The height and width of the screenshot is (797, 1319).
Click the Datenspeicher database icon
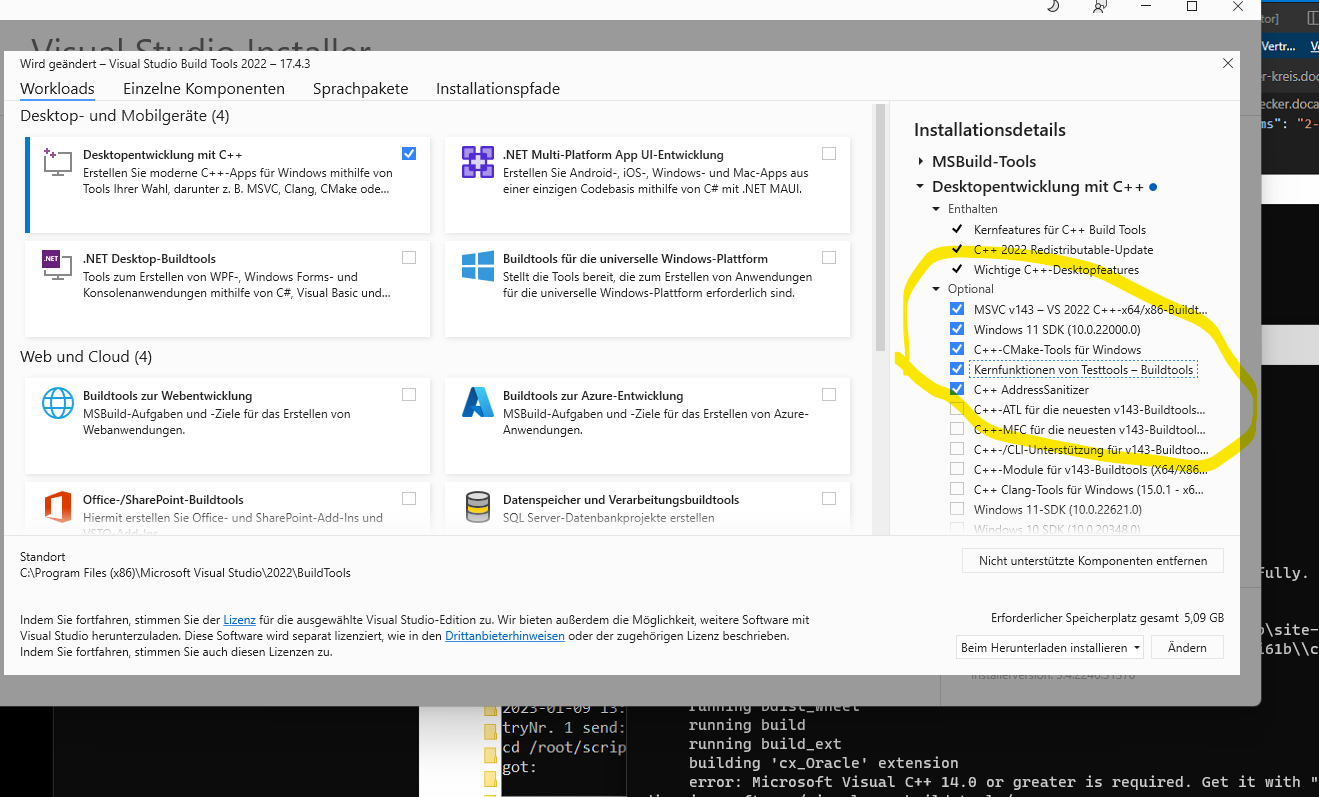coord(478,507)
